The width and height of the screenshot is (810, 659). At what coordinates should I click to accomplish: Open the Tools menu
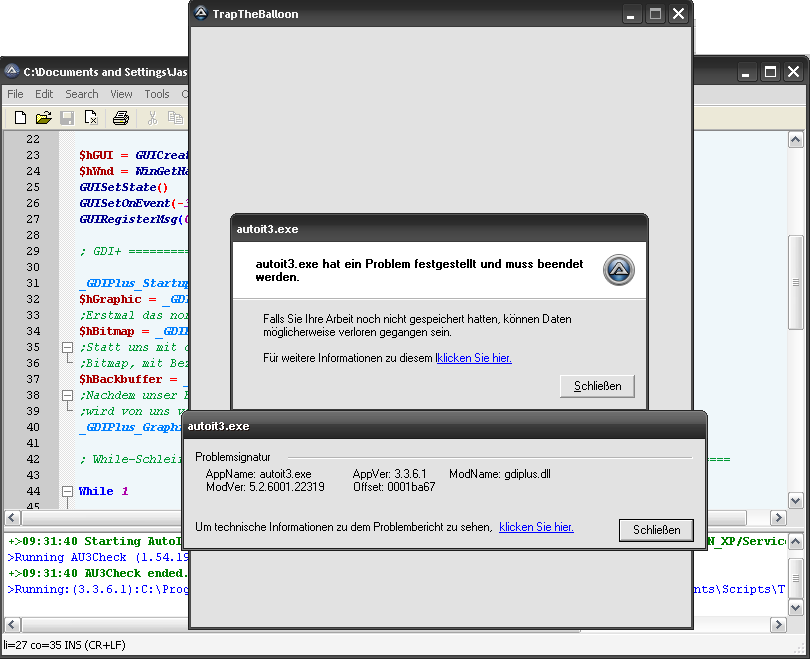coord(157,94)
